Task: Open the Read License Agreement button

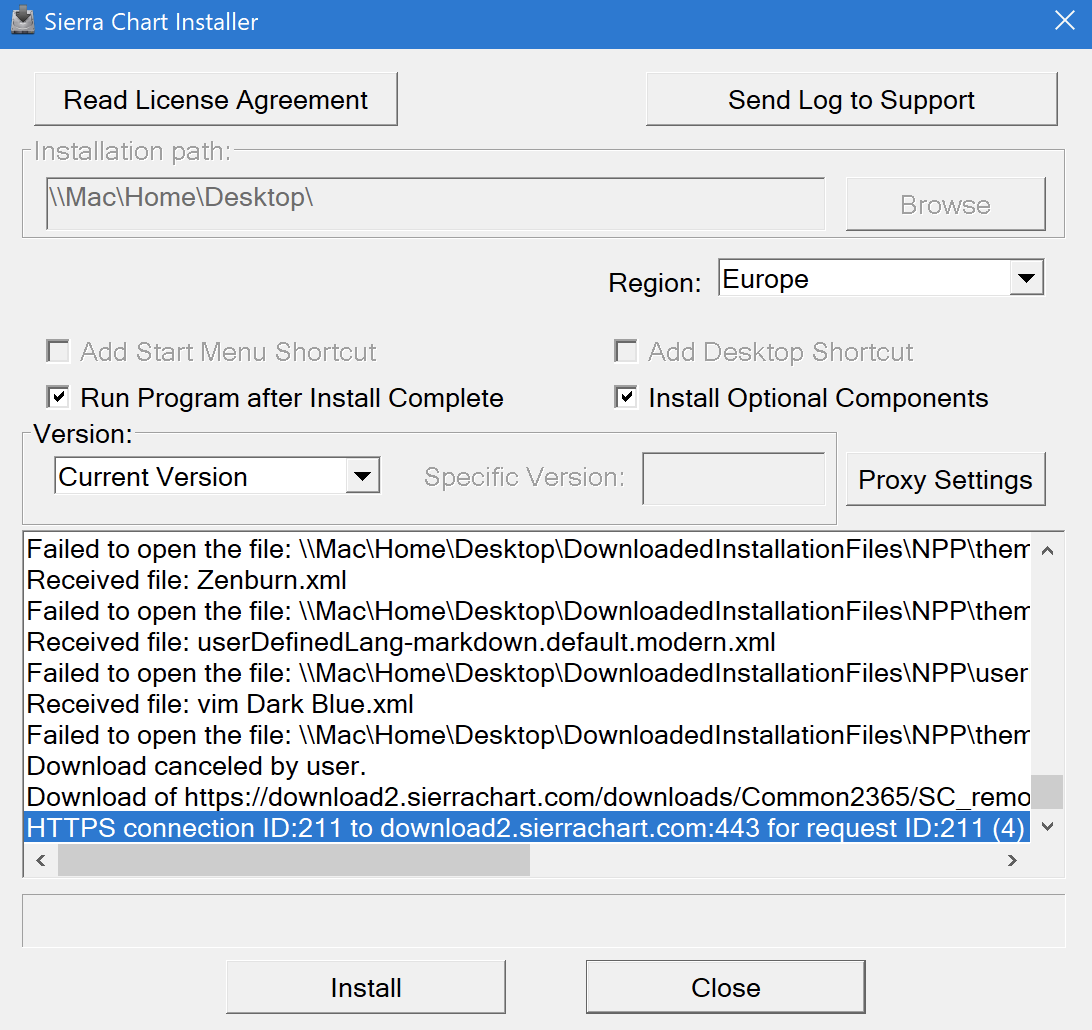Action: coord(216,100)
